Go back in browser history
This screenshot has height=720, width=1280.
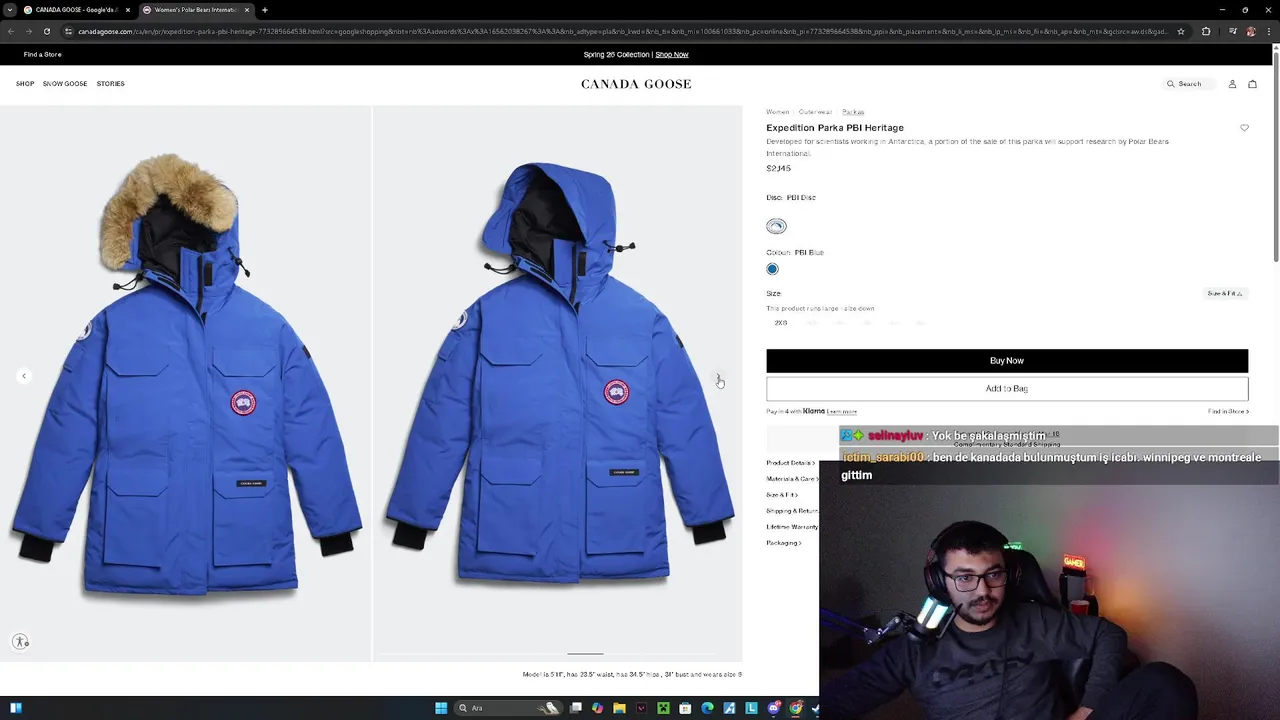point(11,31)
